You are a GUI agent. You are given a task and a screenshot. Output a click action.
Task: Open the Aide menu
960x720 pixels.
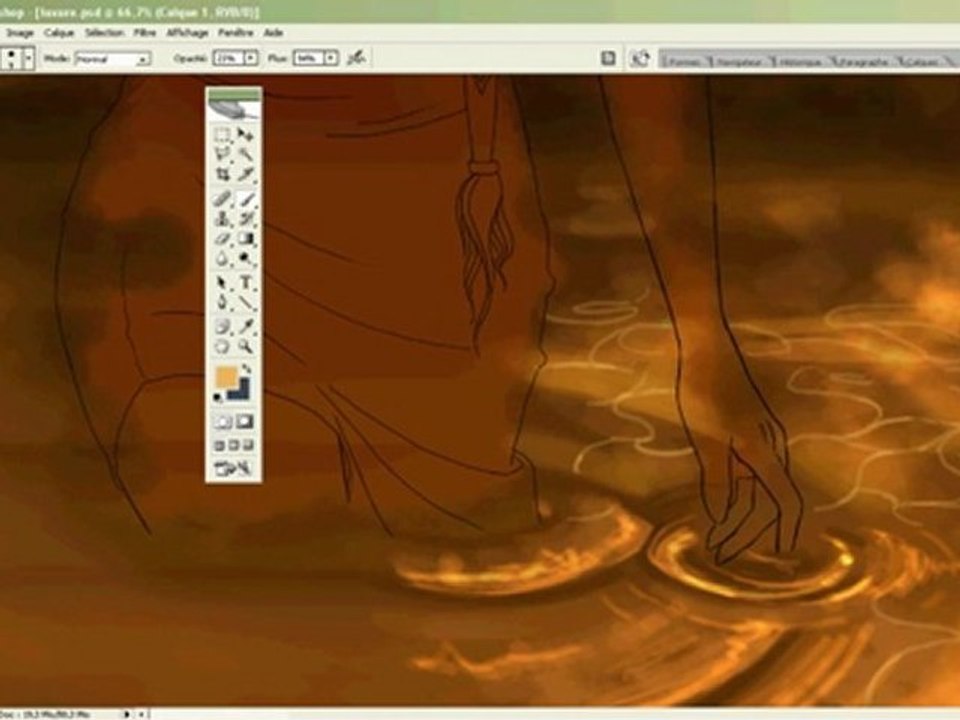273,32
